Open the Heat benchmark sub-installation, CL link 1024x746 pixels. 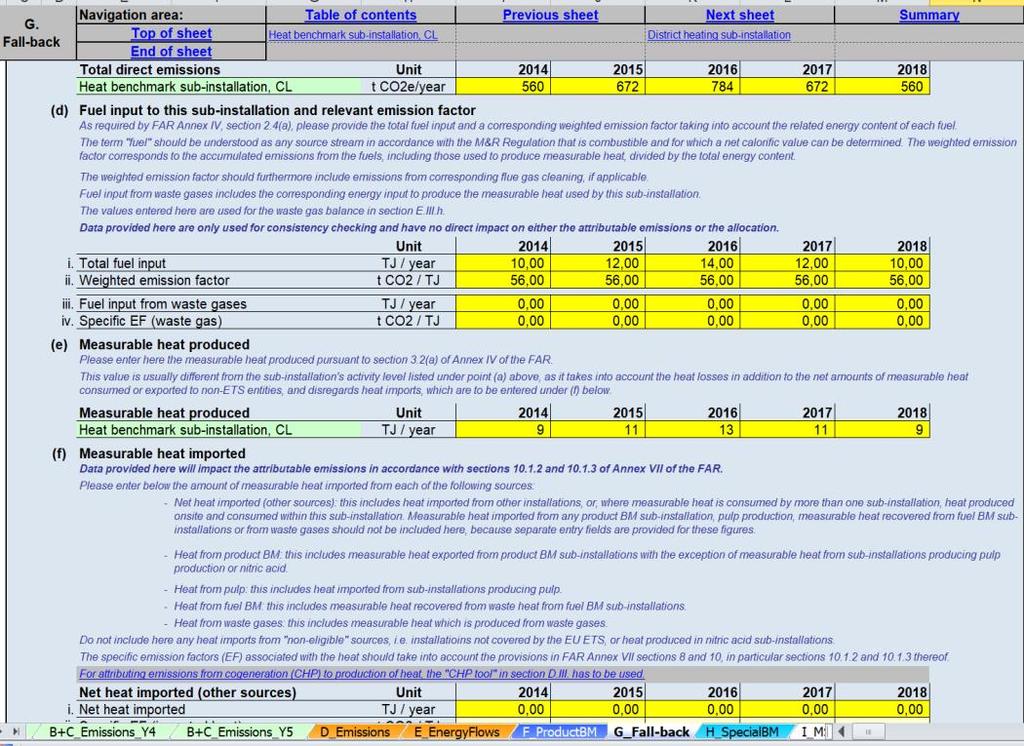pos(353,35)
